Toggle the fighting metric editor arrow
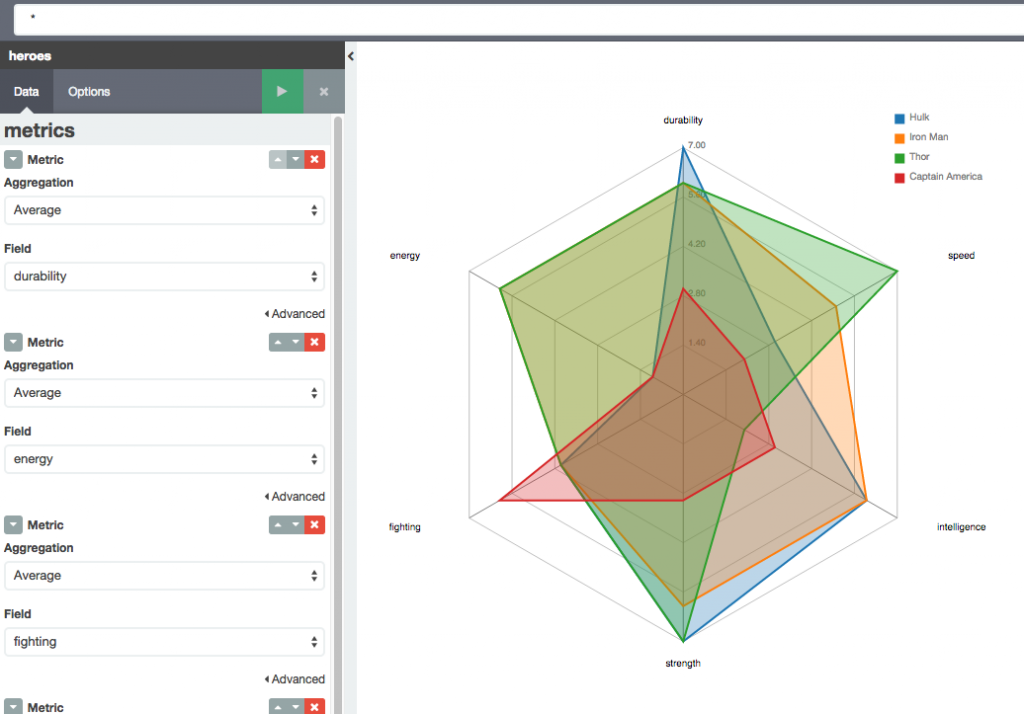This screenshot has width=1024, height=714. [x=13, y=525]
